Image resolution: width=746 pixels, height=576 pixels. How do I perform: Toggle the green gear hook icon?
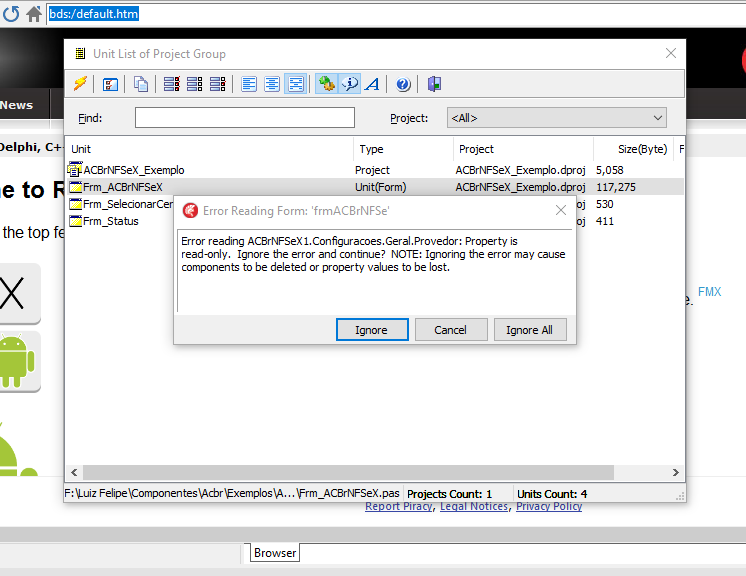[x=326, y=84]
